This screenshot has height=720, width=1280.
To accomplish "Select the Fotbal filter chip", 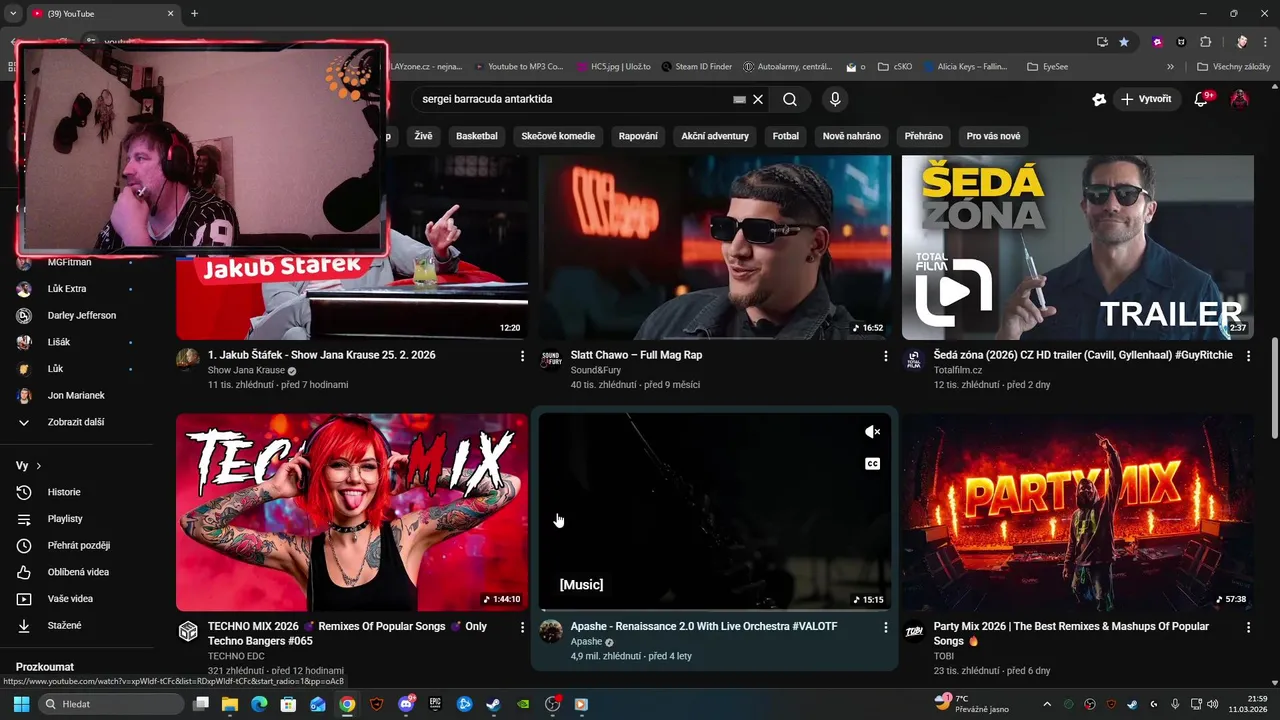I will (786, 136).
